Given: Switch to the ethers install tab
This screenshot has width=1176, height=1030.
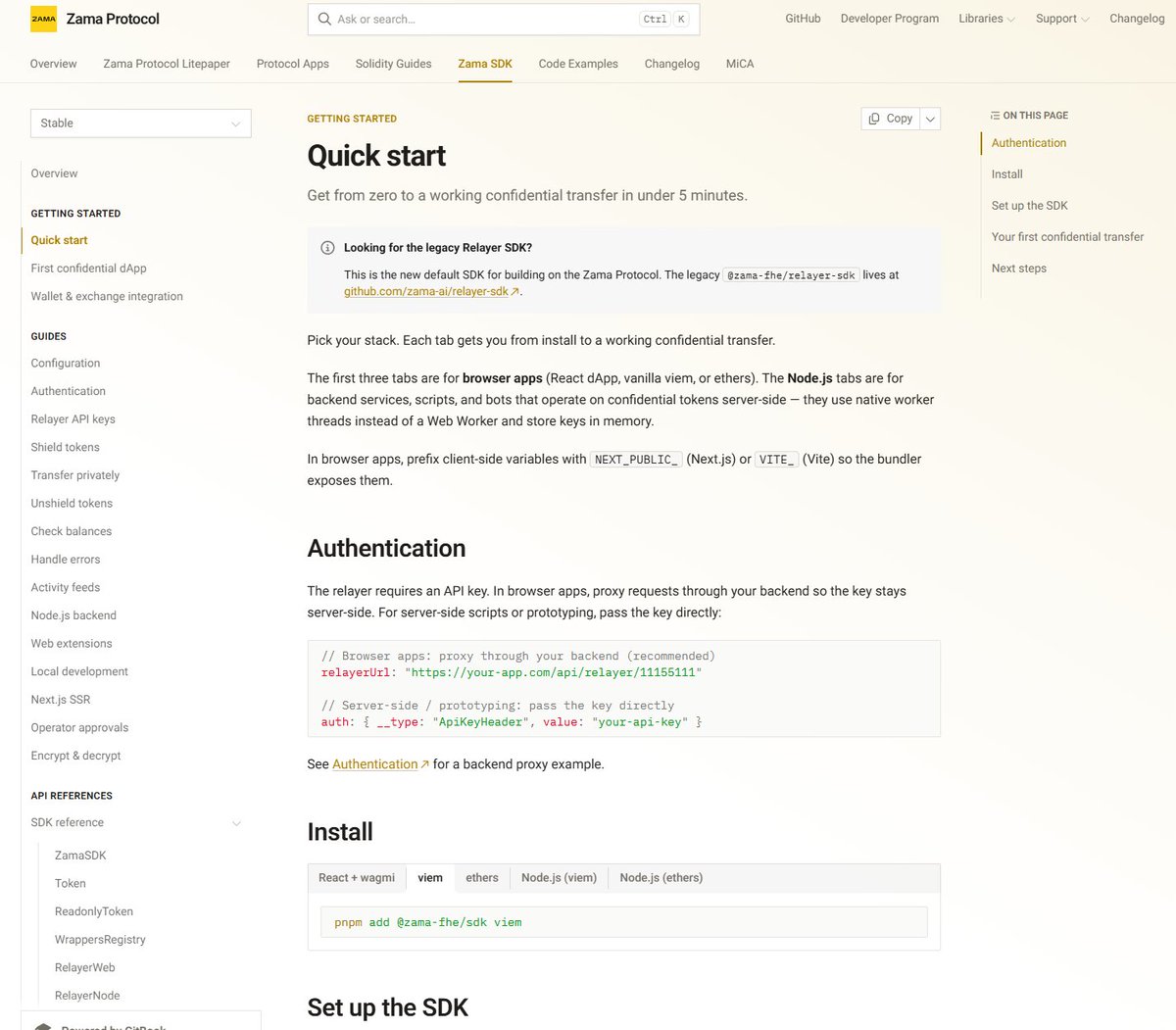Looking at the screenshot, I should click(482, 878).
